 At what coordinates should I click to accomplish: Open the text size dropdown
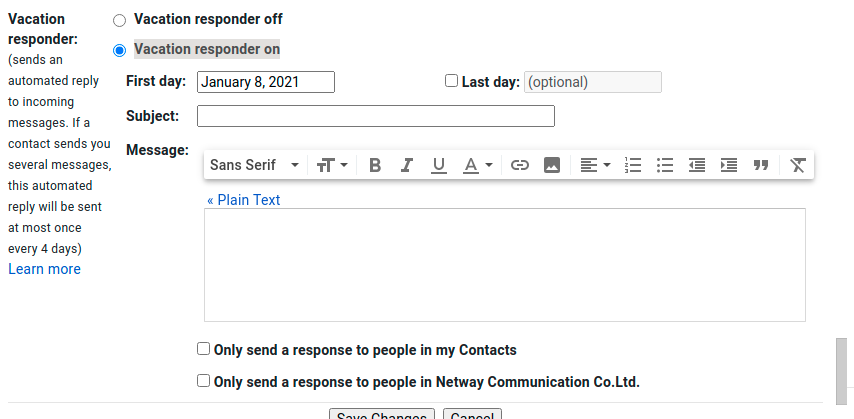[332, 165]
